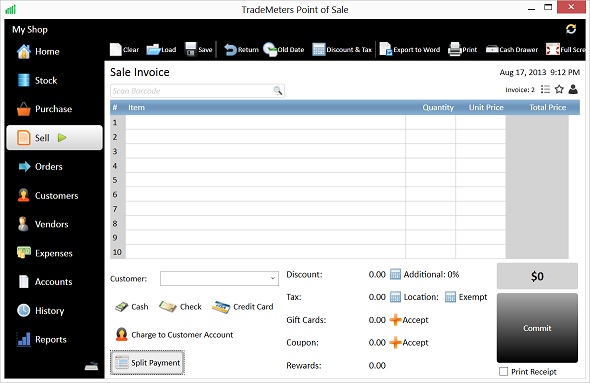Click the Accounts document icon
Screen dimensions: 590x383
click(24, 281)
